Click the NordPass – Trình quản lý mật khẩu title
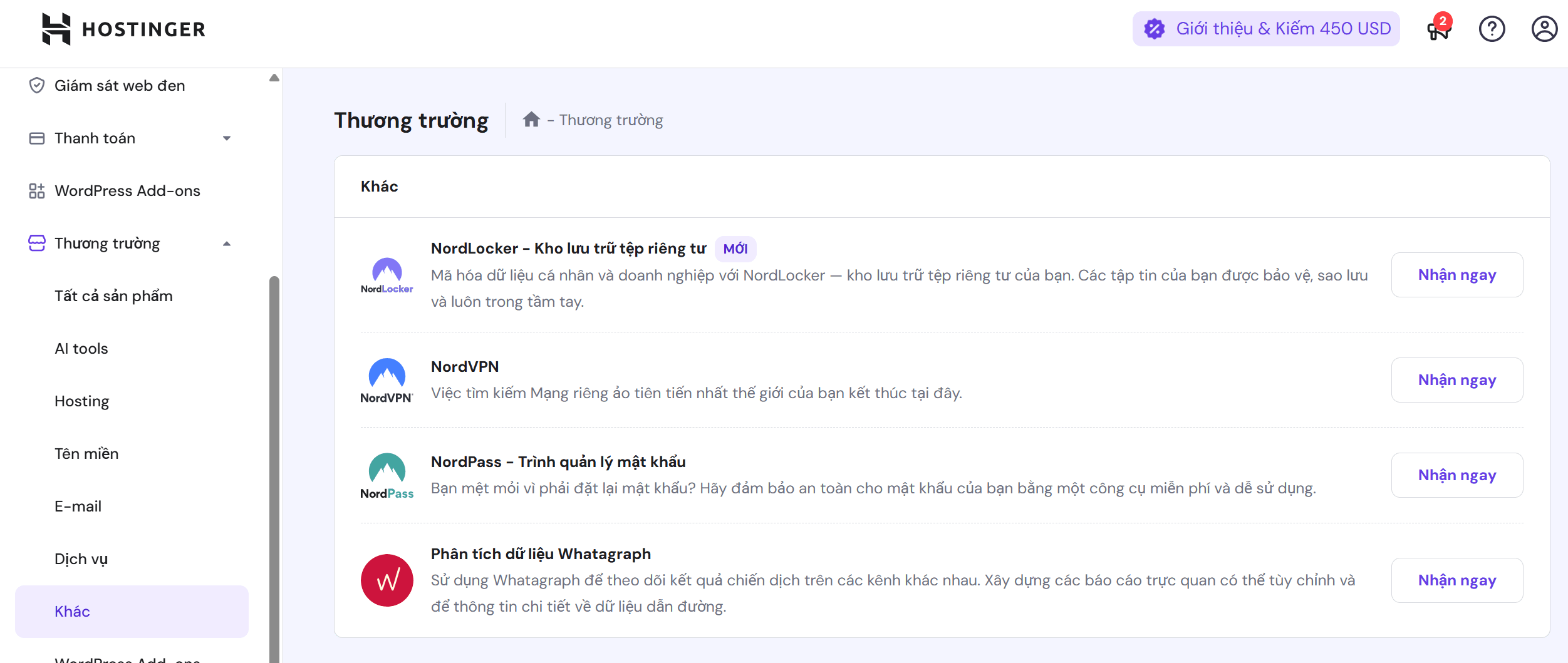The height and width of the screenshot is (663, 1568). tap(558, 461)
